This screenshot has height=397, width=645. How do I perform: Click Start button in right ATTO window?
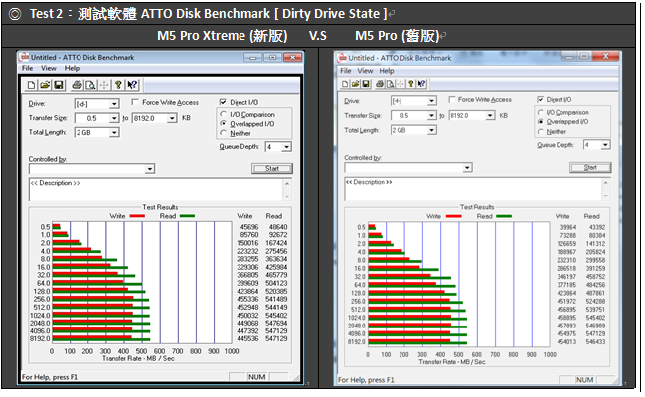coord(590,167)
